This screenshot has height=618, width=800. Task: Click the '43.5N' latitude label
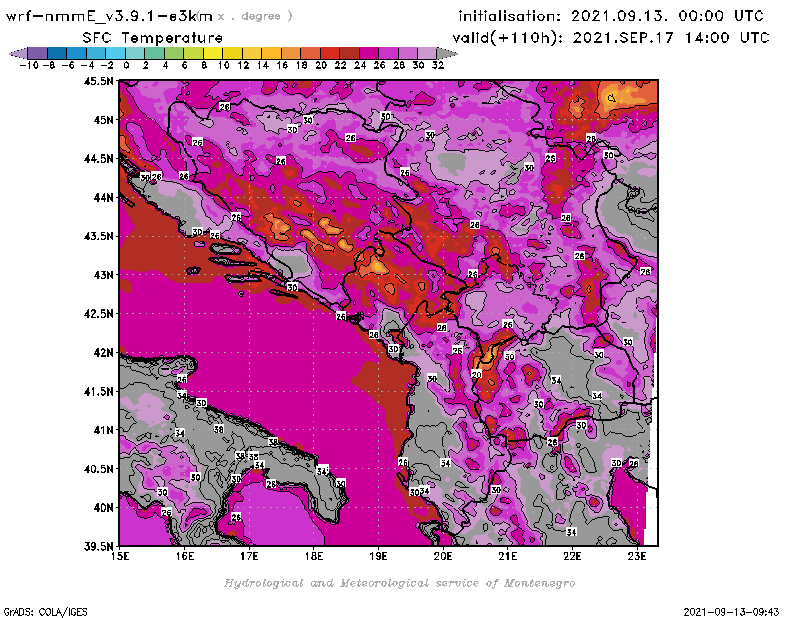[x=98, y=236]
